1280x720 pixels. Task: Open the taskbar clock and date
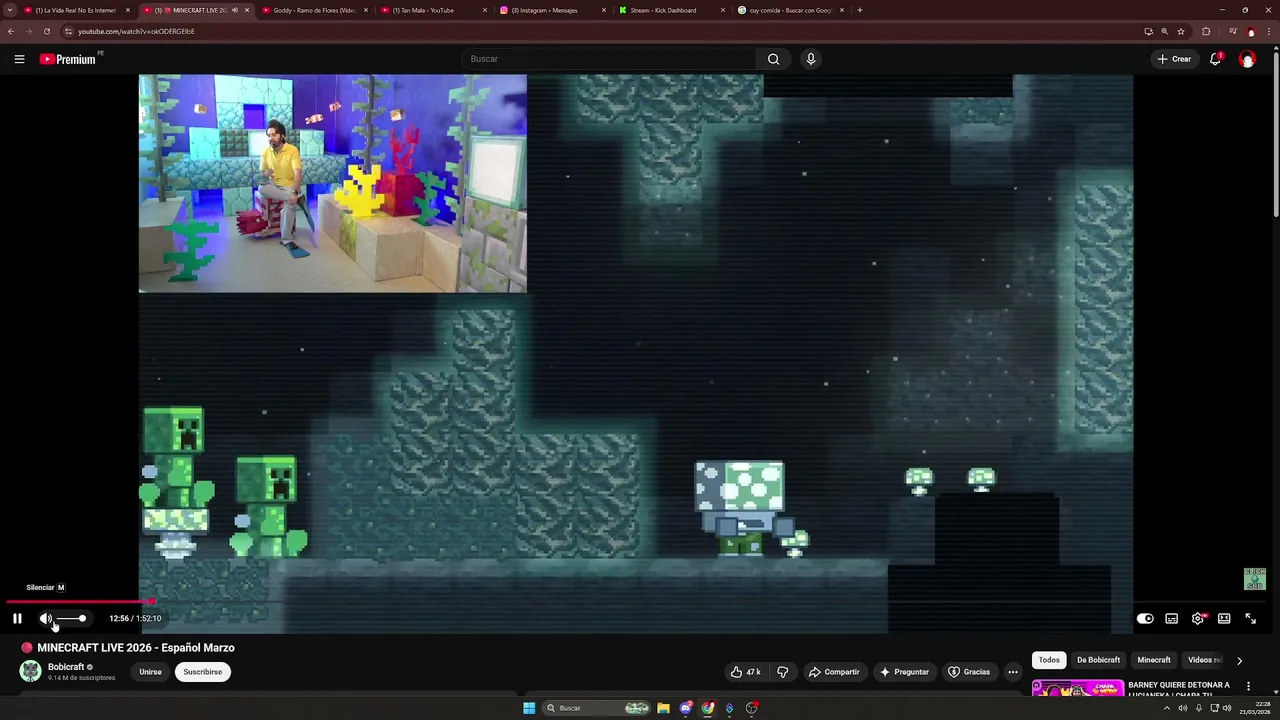pyautogui.click(x=1255, y=708)
